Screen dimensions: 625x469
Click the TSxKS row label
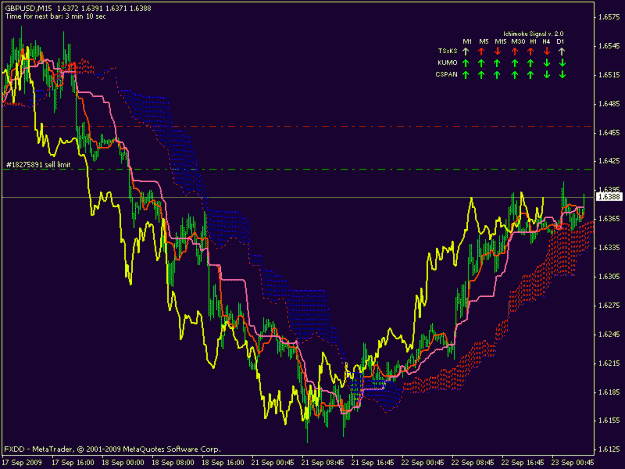448,51
